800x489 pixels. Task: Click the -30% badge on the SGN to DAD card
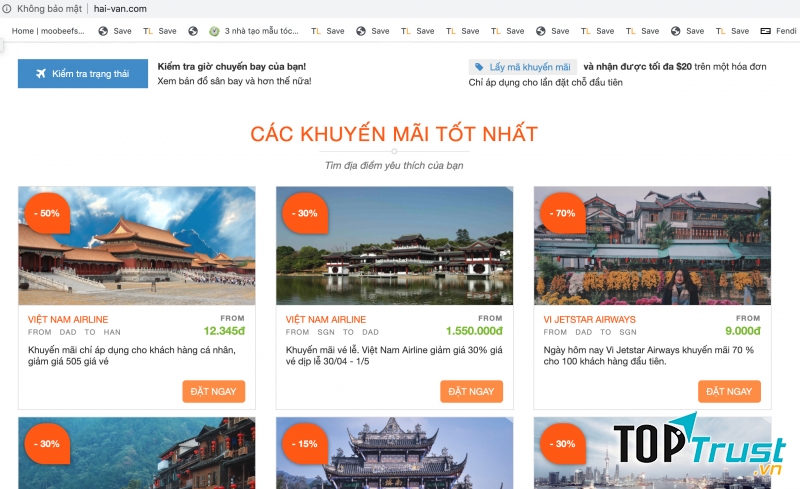click(x=305, y=213)
